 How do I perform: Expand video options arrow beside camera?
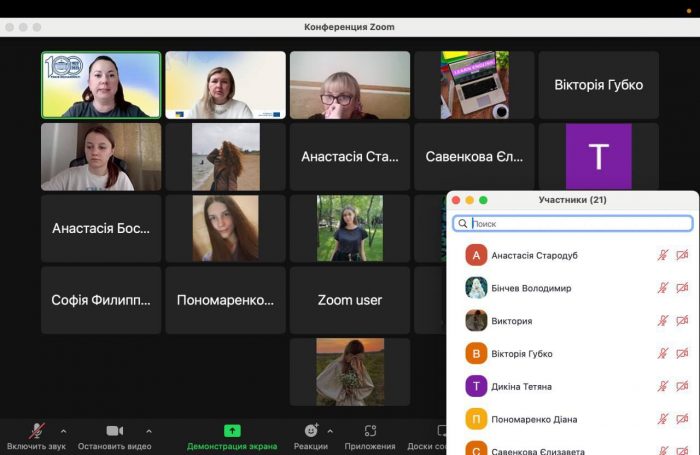pos(149,431)
